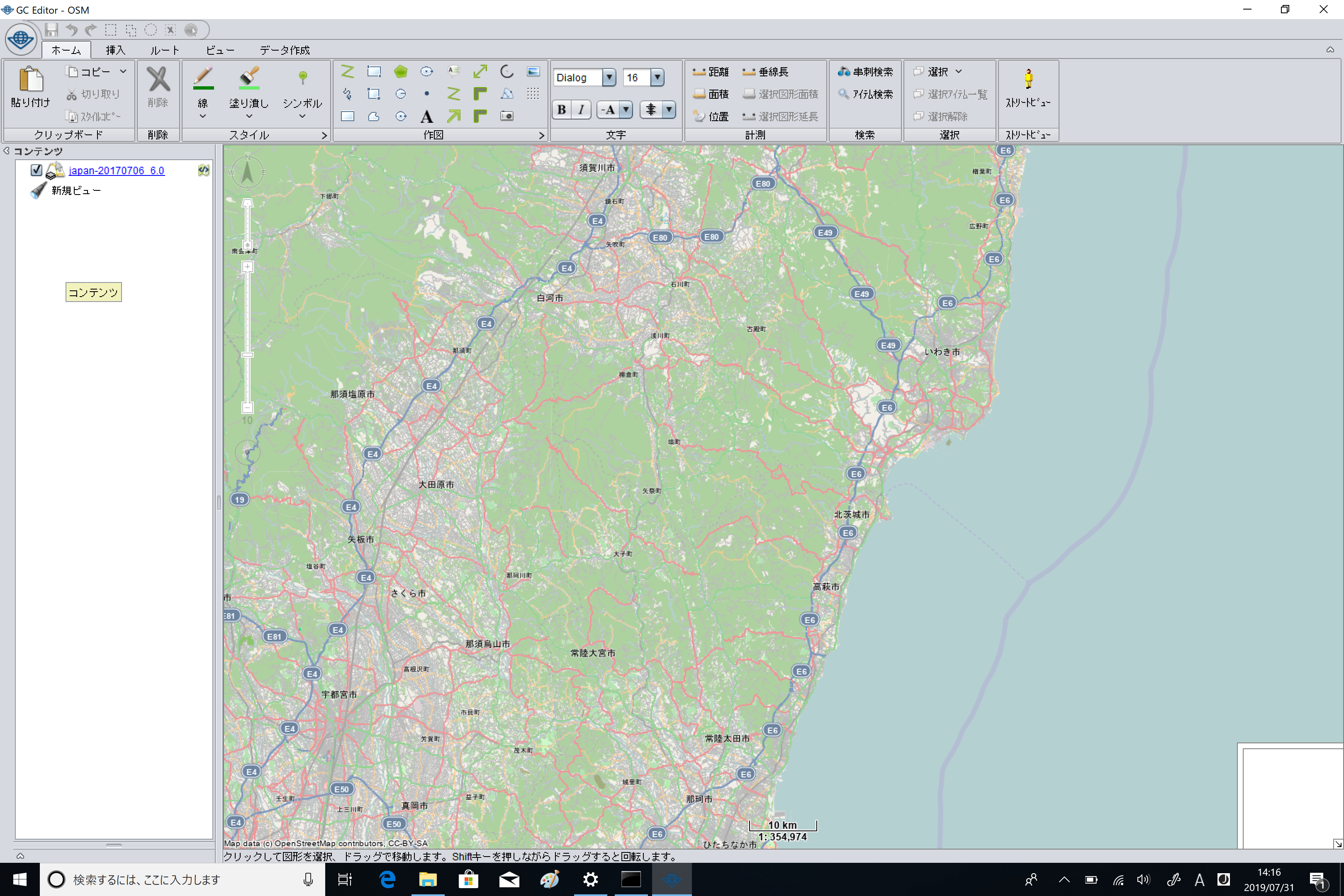
Task: Select the dotted grid tool icon
Action: point(533,94)
